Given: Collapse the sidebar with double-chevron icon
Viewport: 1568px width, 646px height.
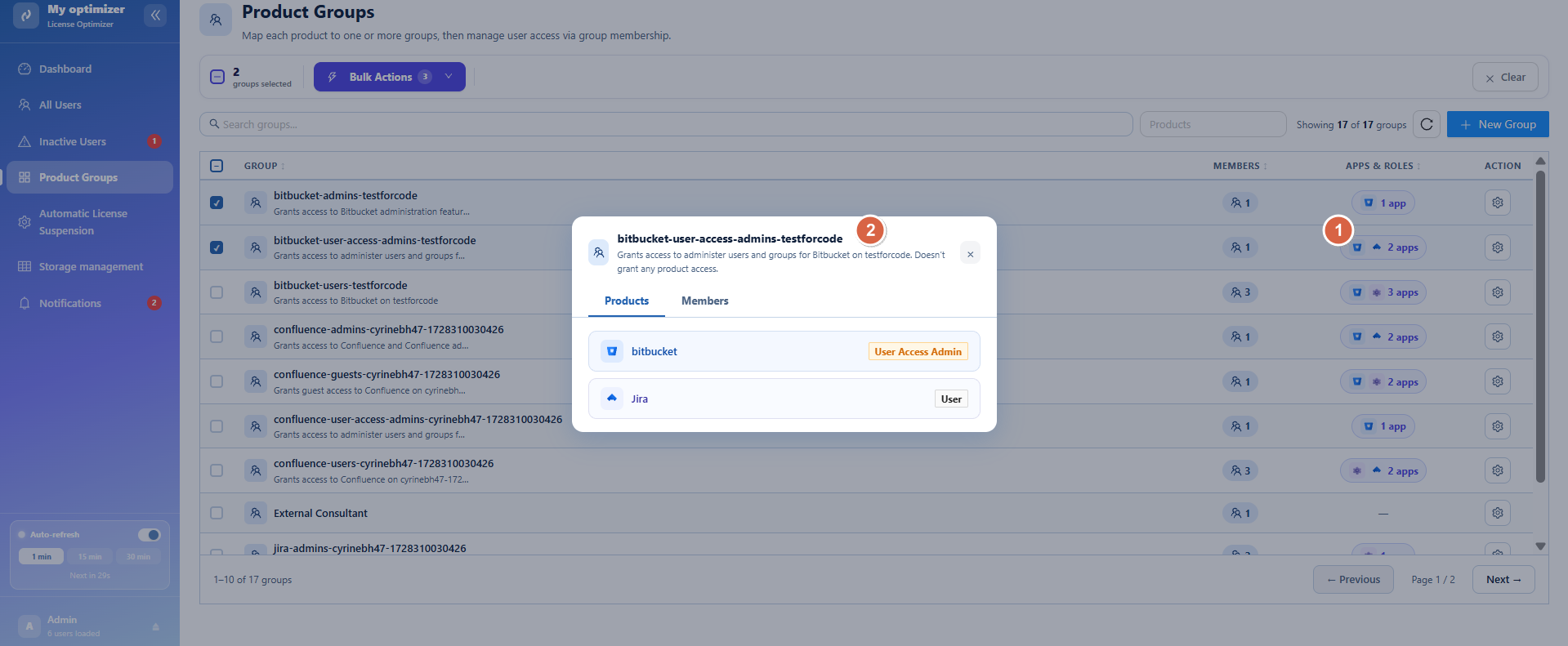Looking at the screenshot, I should click(x=155, y=15).
